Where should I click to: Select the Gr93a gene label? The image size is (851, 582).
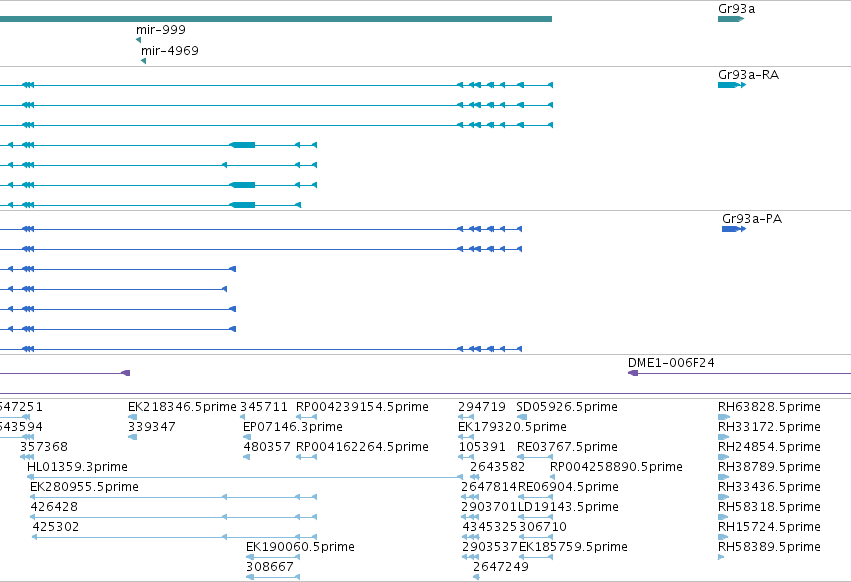tap(736, 9)
